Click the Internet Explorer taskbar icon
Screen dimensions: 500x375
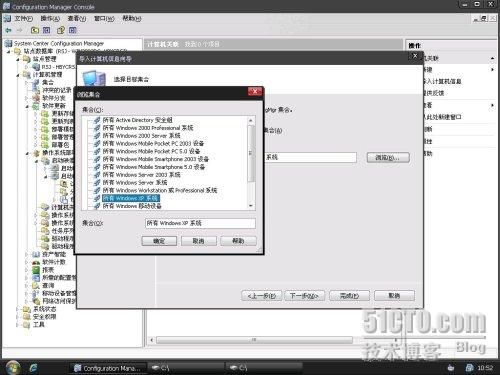33,368
